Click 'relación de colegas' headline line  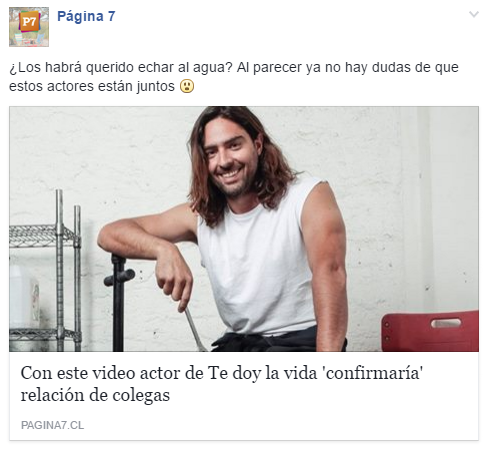point(95,395)
